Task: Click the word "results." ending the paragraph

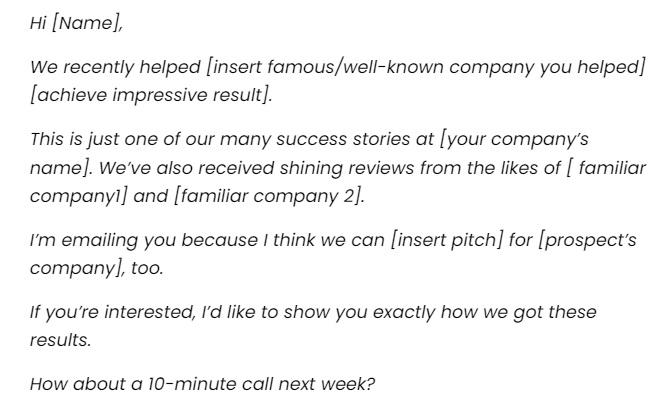Action: [x=61, y=340]
